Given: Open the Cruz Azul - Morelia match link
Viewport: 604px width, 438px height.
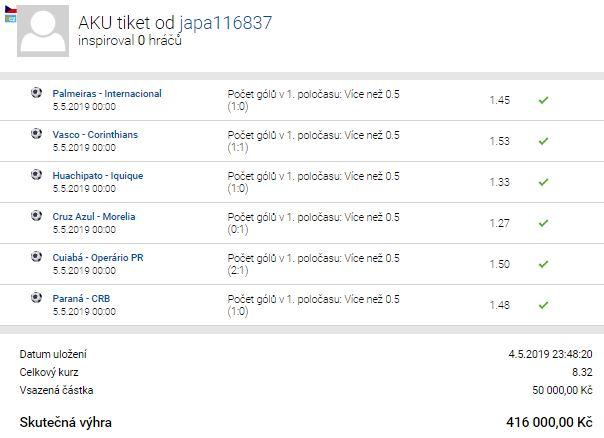Looking at the screenshot, I should tap(94, 216).
